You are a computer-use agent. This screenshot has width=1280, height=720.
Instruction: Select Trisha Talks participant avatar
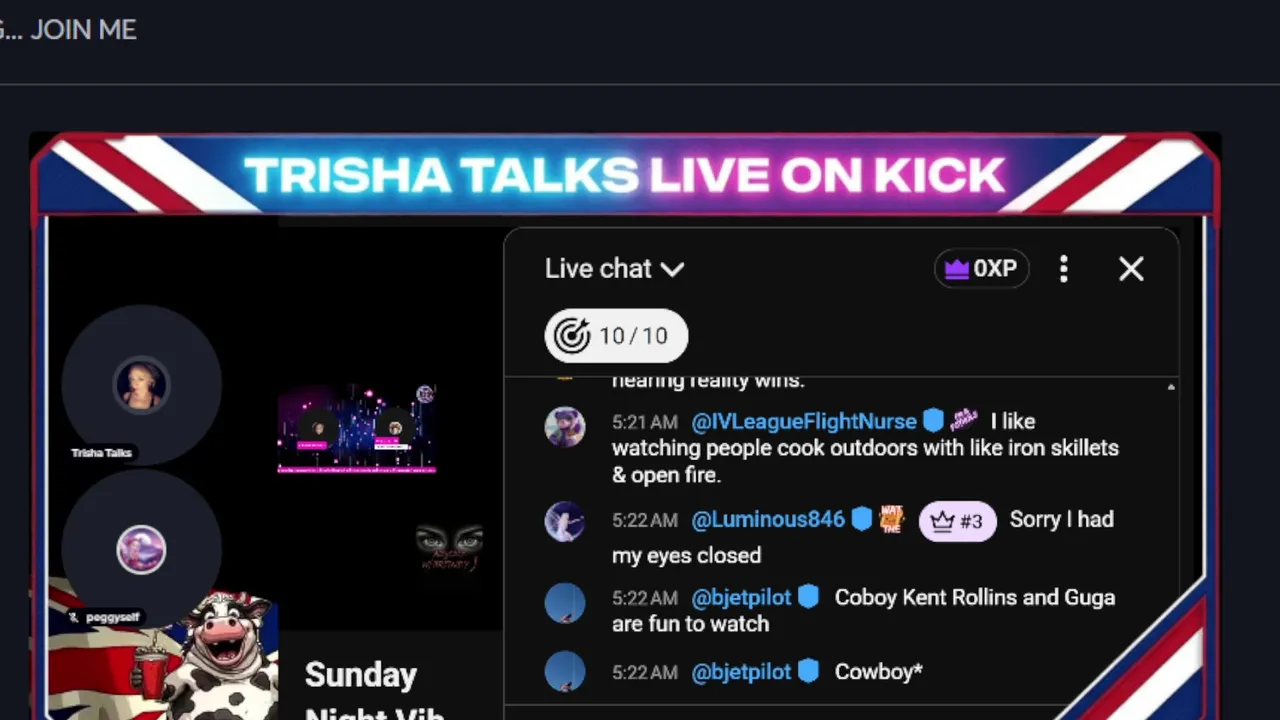[x=141, y=385]
